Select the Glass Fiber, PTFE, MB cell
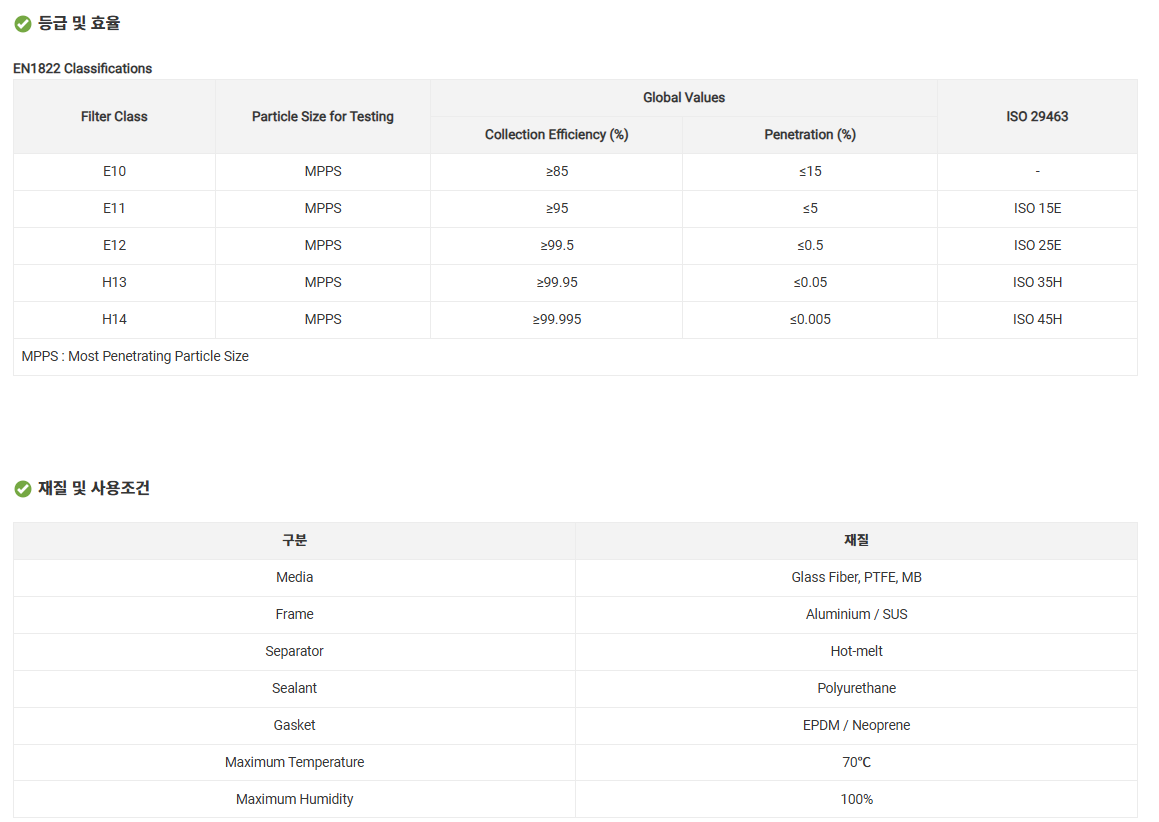 tap(856, 578)
